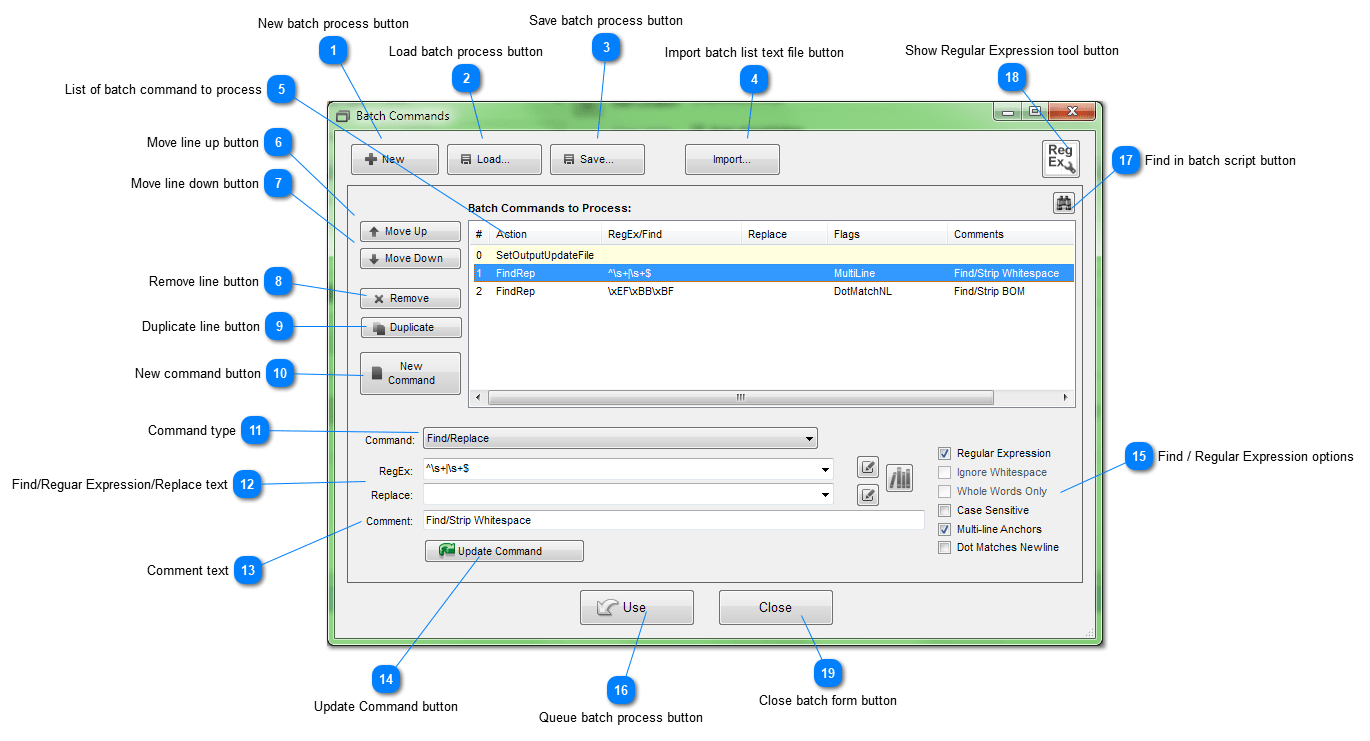Select the FindRep row for \xEF\xBB\xBF
The width and height of the screenshot is (1370, 741).
click(772, 291)
